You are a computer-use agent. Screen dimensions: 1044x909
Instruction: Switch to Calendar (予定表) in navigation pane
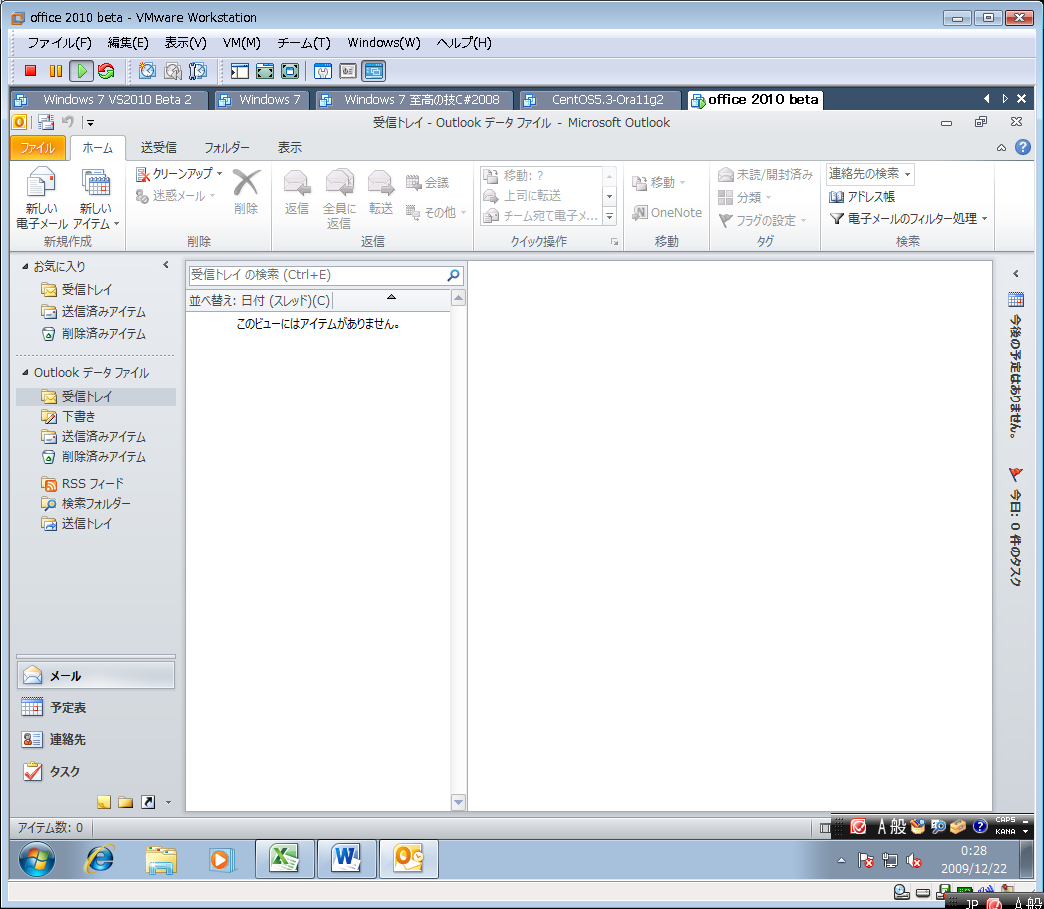[x=68, y=707]
